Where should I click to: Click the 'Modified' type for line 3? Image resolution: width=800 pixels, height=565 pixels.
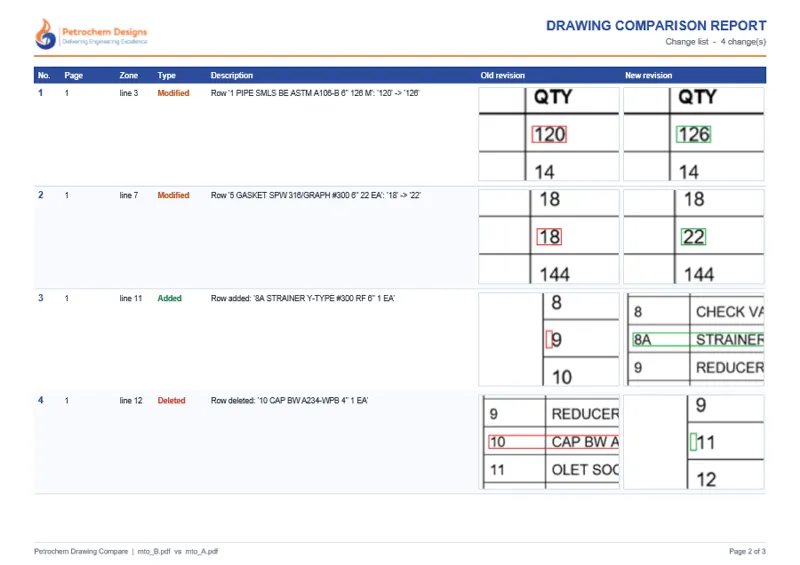tap(173, 93)
